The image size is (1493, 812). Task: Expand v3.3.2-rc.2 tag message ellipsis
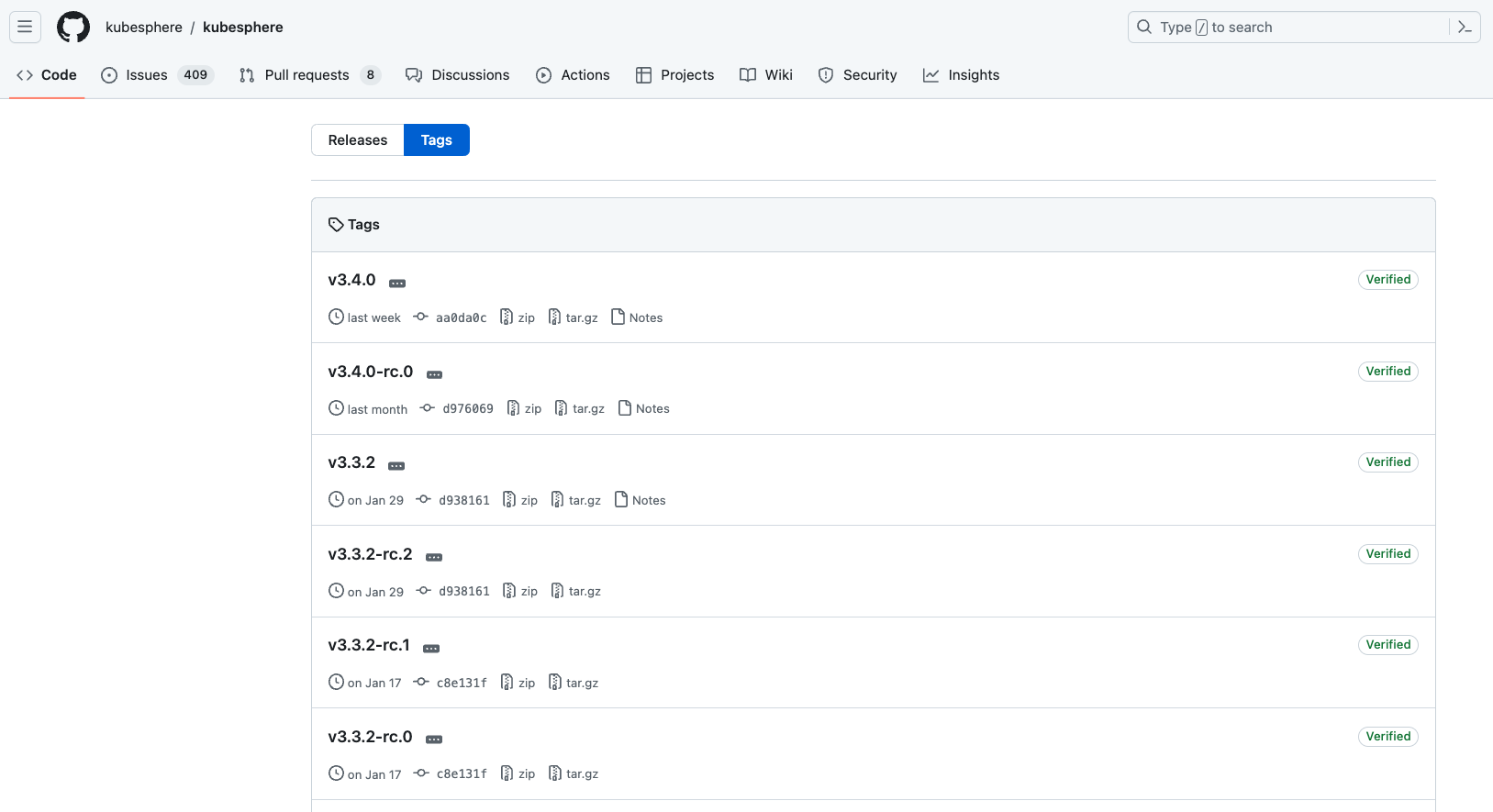(434, 557)
